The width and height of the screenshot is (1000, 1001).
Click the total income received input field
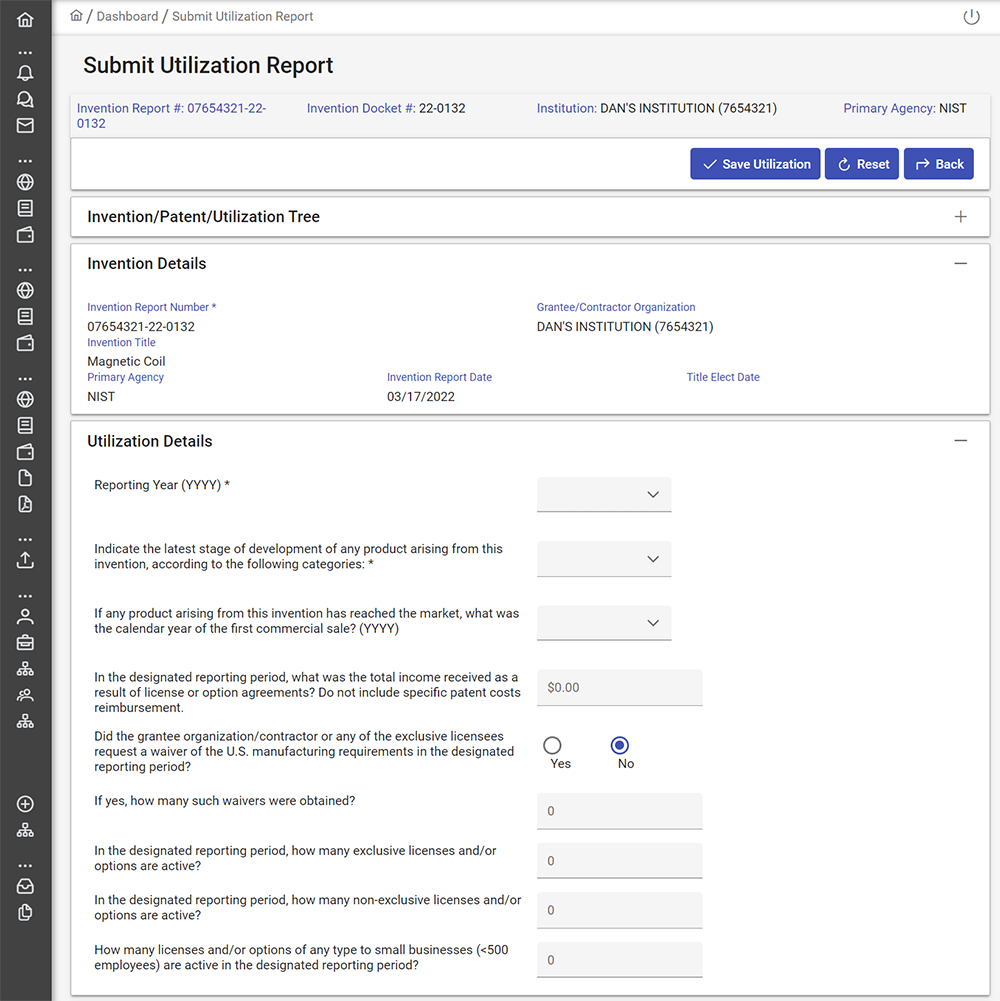tap(619, 688)
